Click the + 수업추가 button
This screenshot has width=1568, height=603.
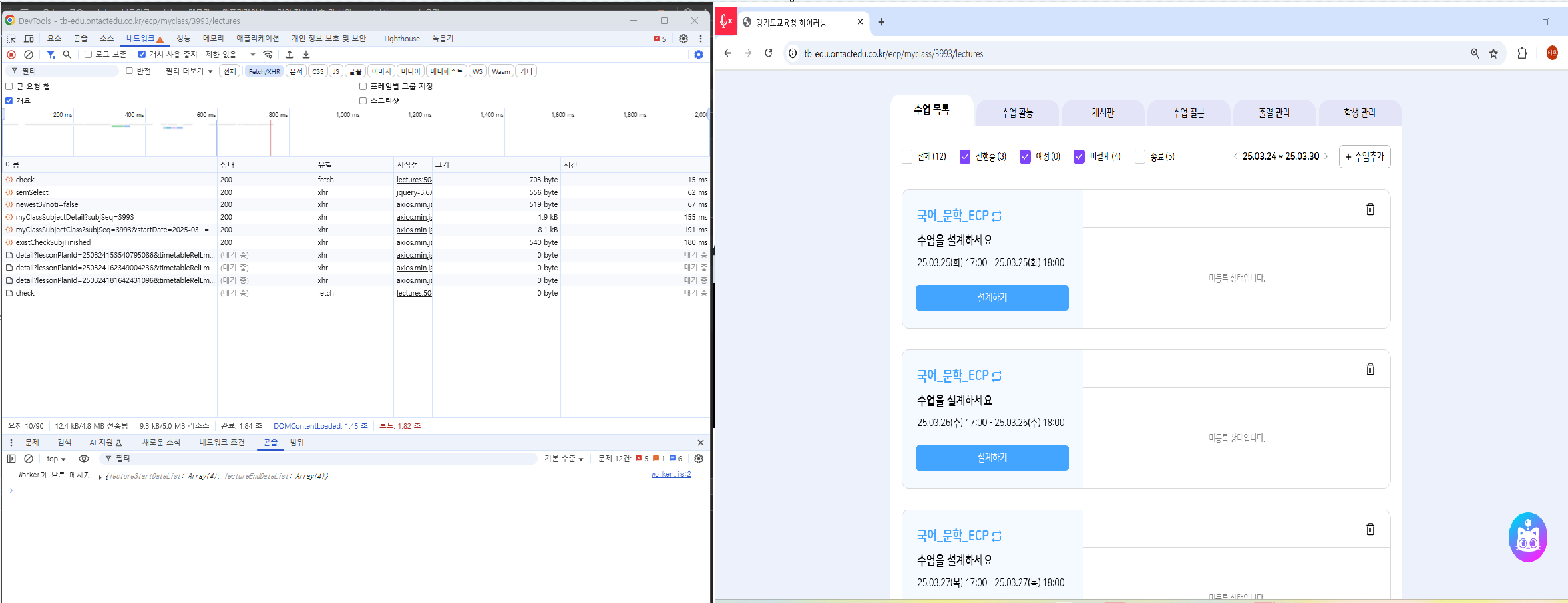point(1364,157)
